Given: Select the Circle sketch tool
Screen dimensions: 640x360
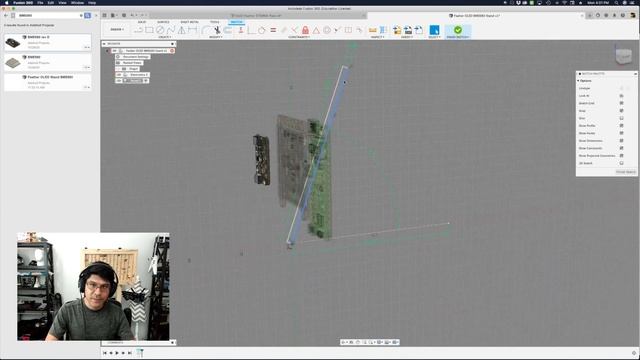Looking at the screenshot, I should (x=160, y=30).
